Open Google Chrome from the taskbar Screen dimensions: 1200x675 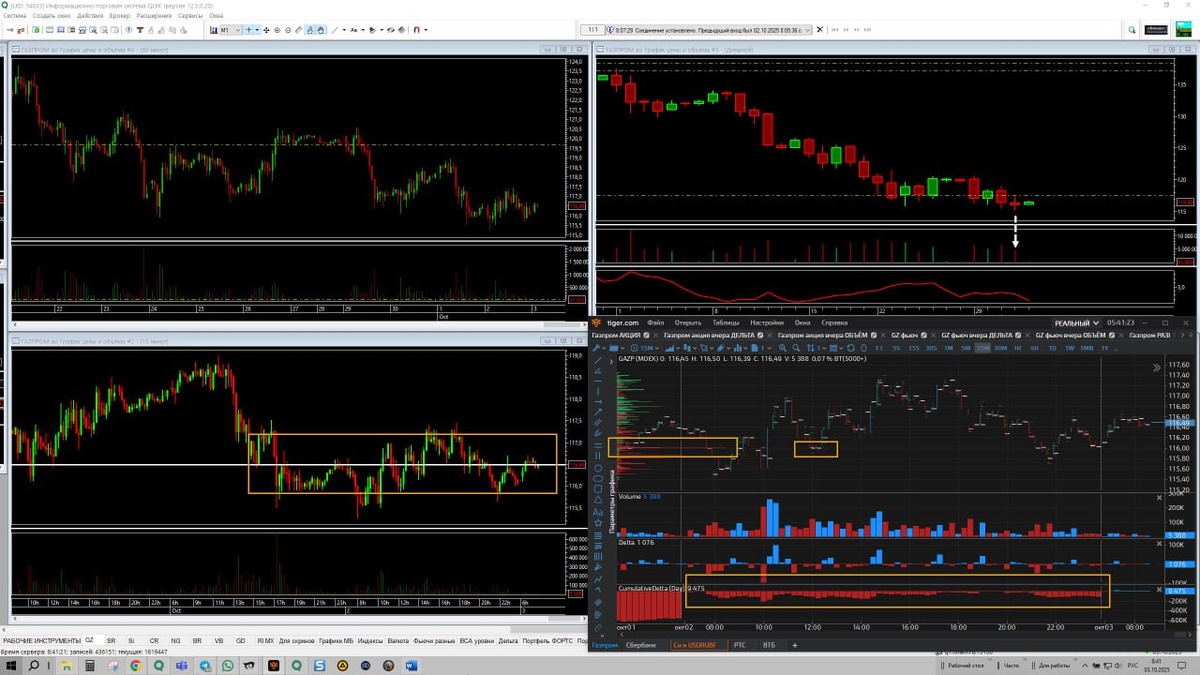click(x=135, y=666)
